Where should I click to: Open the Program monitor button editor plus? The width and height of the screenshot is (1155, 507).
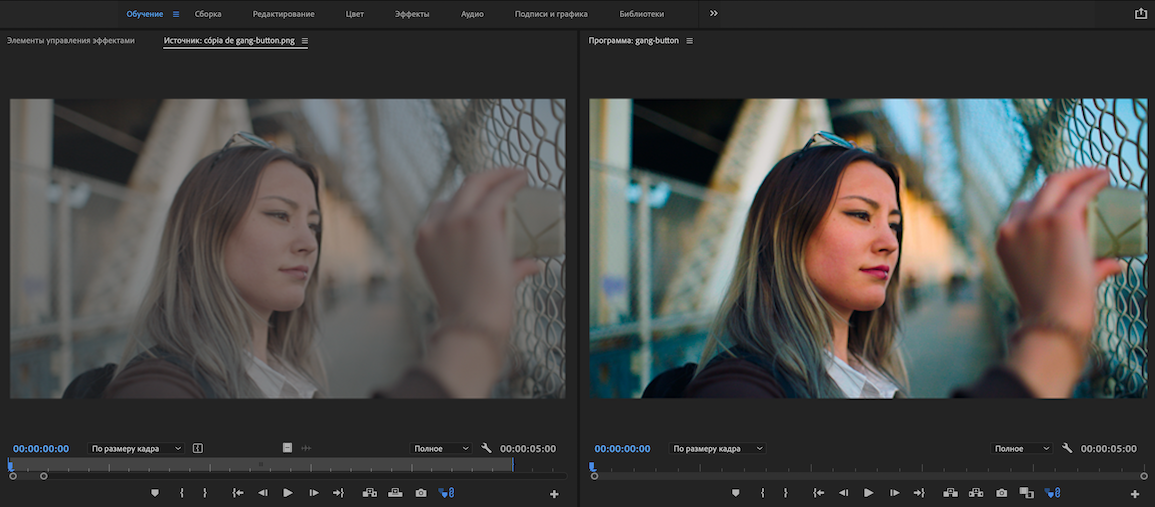tap(1135, 494)
